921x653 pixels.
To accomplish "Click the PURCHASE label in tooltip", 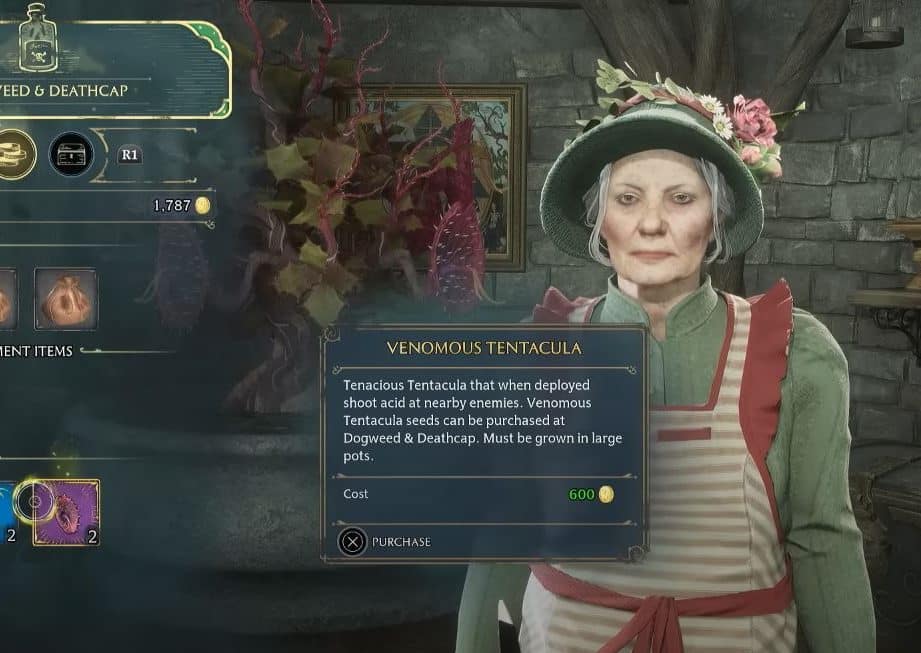I will coord(401,542).
